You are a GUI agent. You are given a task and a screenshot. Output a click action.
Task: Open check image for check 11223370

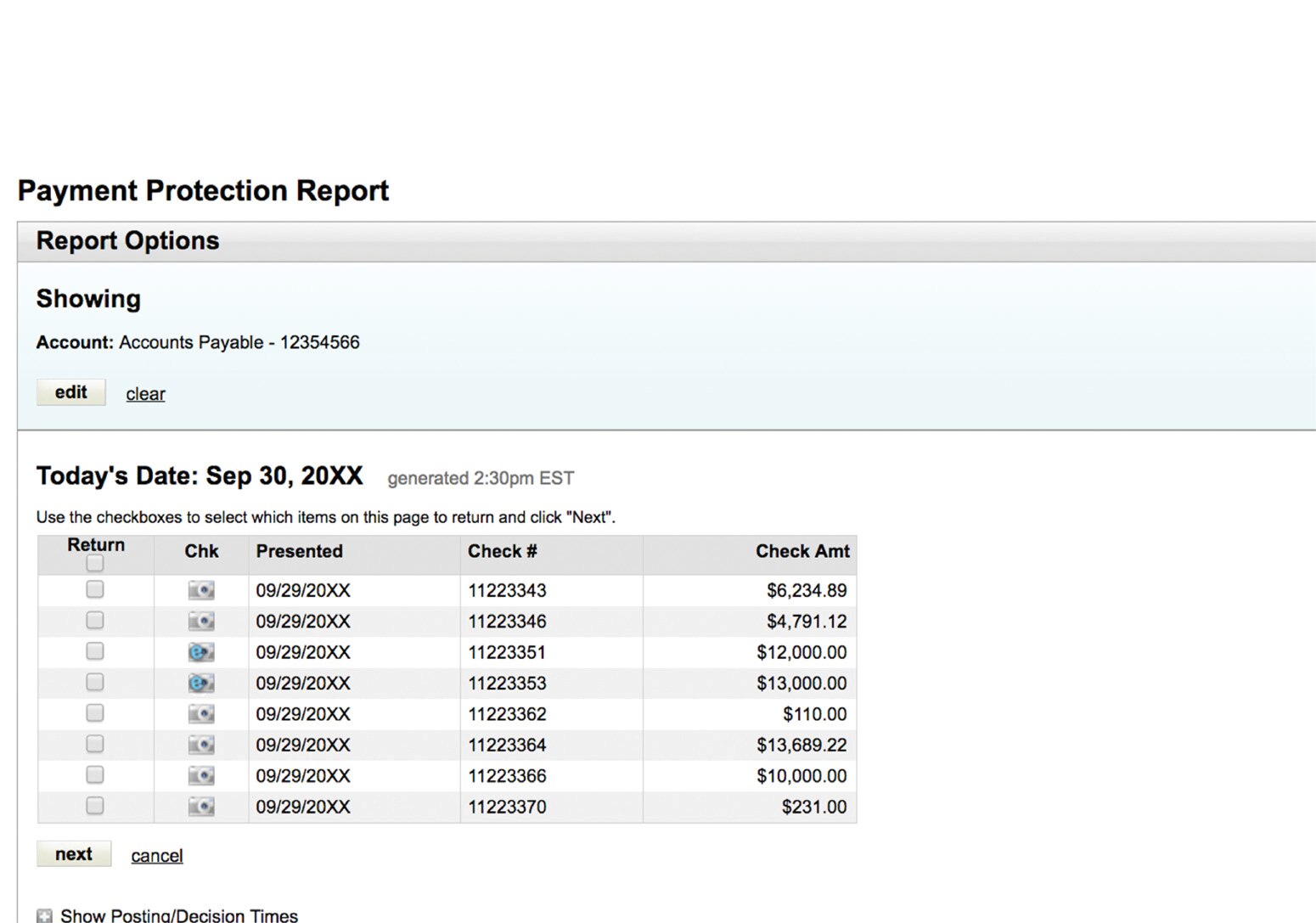[x=201, y=806]
